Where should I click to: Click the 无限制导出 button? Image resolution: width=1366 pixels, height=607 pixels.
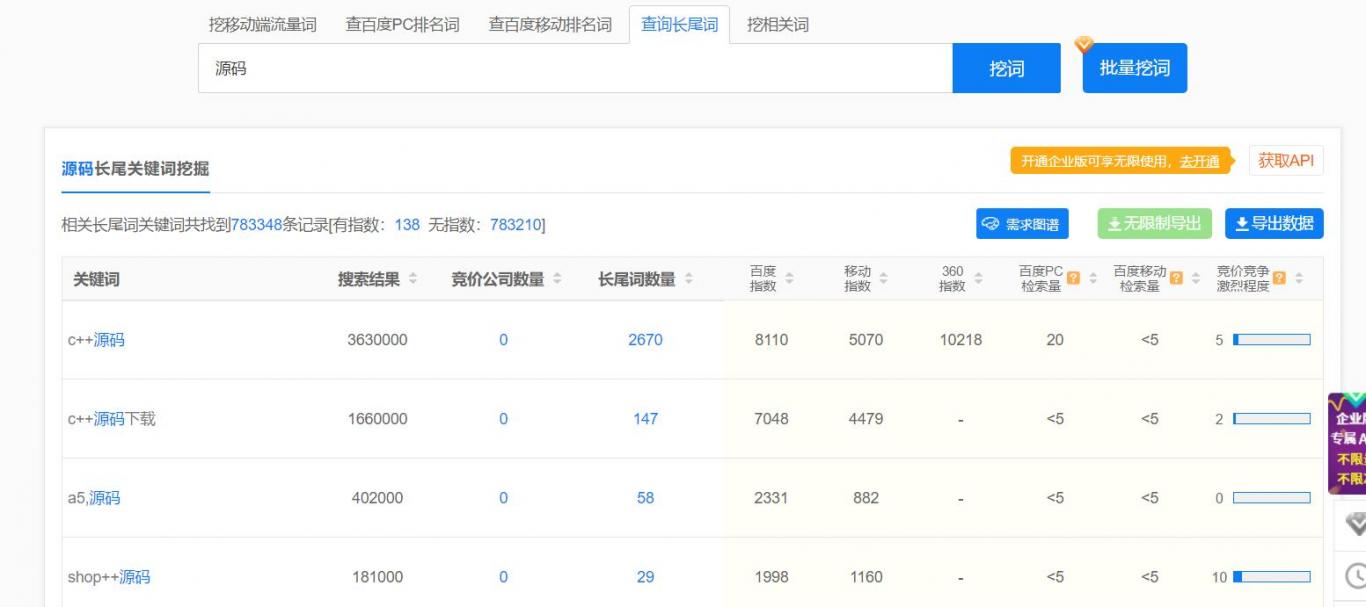click(x=1155, y=224)
